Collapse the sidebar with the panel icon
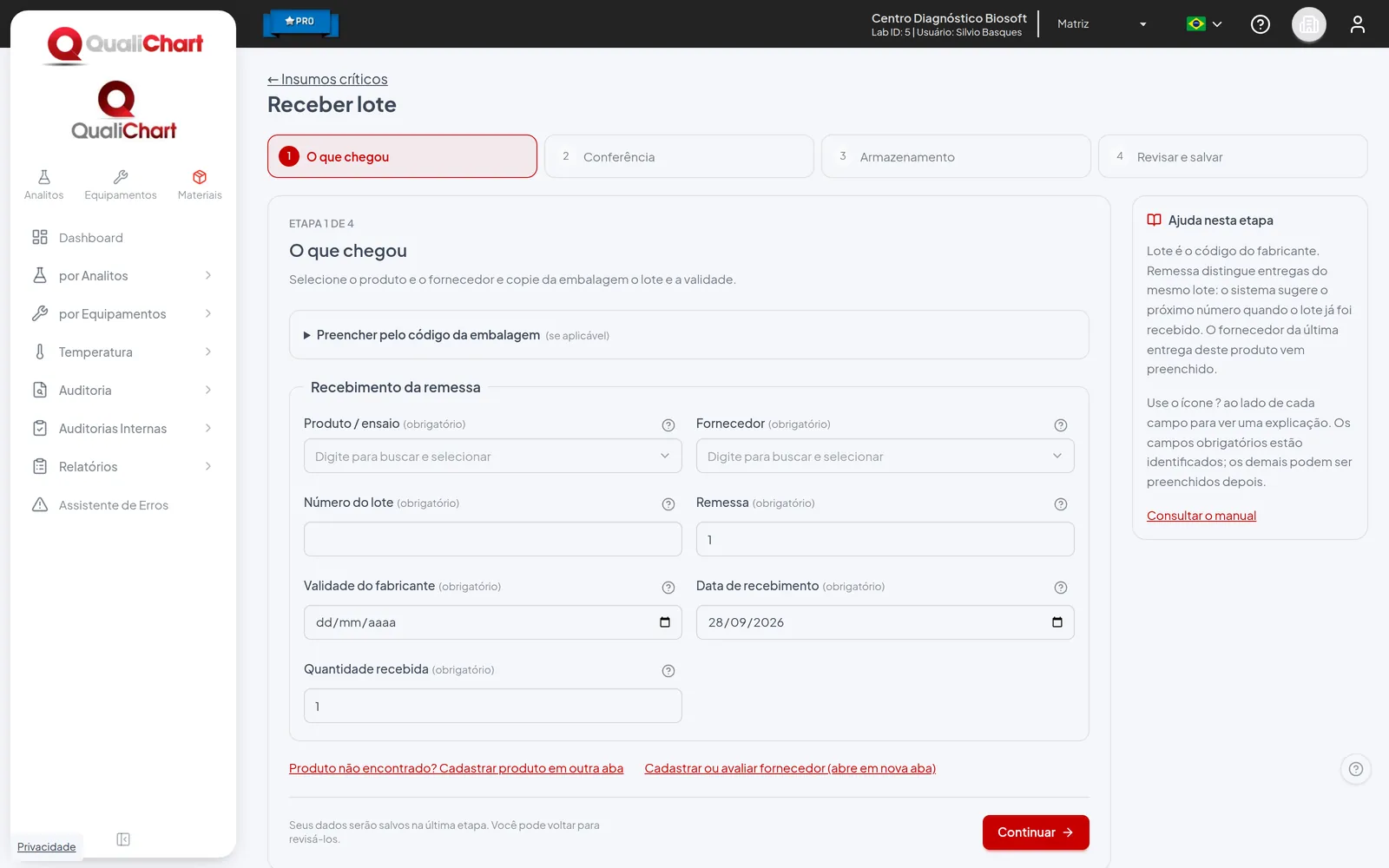The height and width of the screenshot is (868, 1389). [123, 839]
